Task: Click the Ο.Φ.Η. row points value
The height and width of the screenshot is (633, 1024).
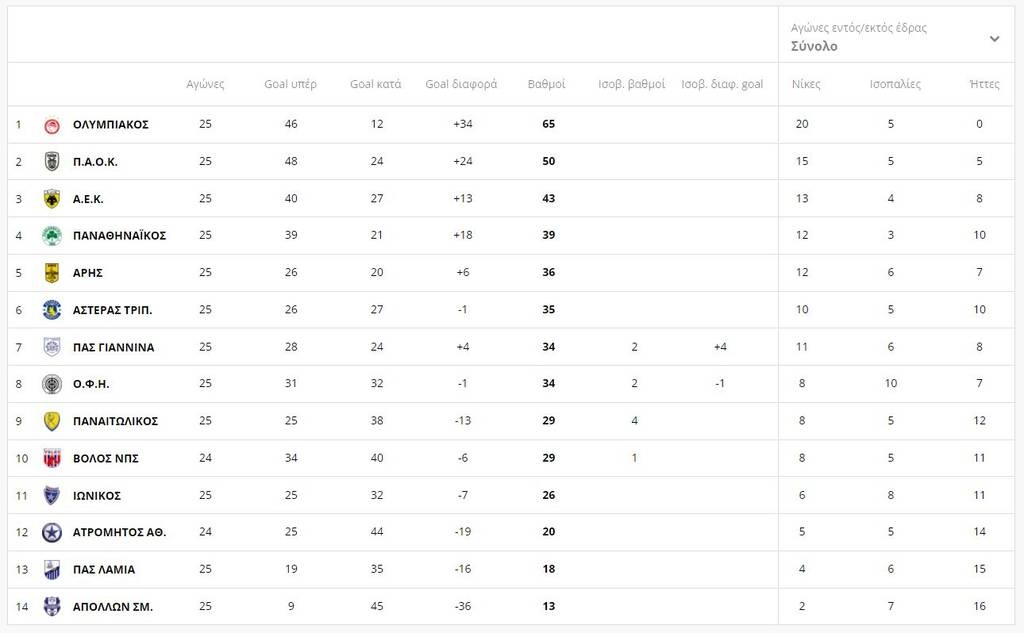Action: tap(548, 384)
